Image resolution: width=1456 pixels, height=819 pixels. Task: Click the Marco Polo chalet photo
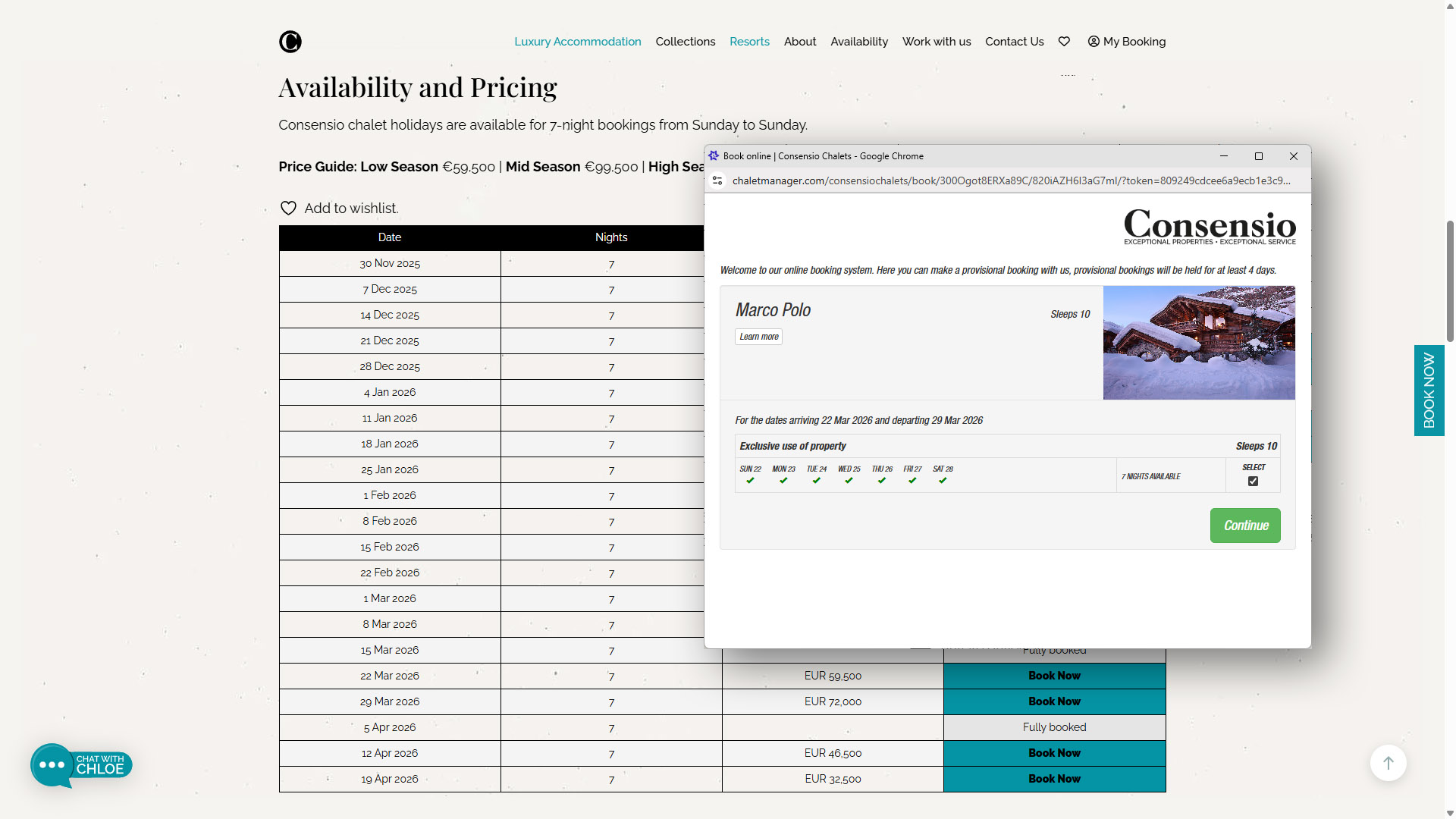[x=1199, y=343]
